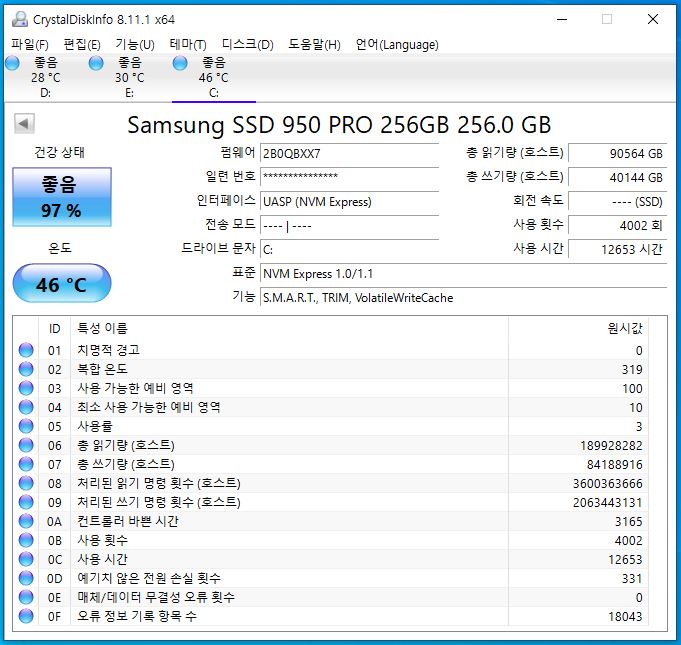Click total host reads value 90564 GB
Image resolution: width=681 pixels, height=645 pixels.
[x=617, y=154]
